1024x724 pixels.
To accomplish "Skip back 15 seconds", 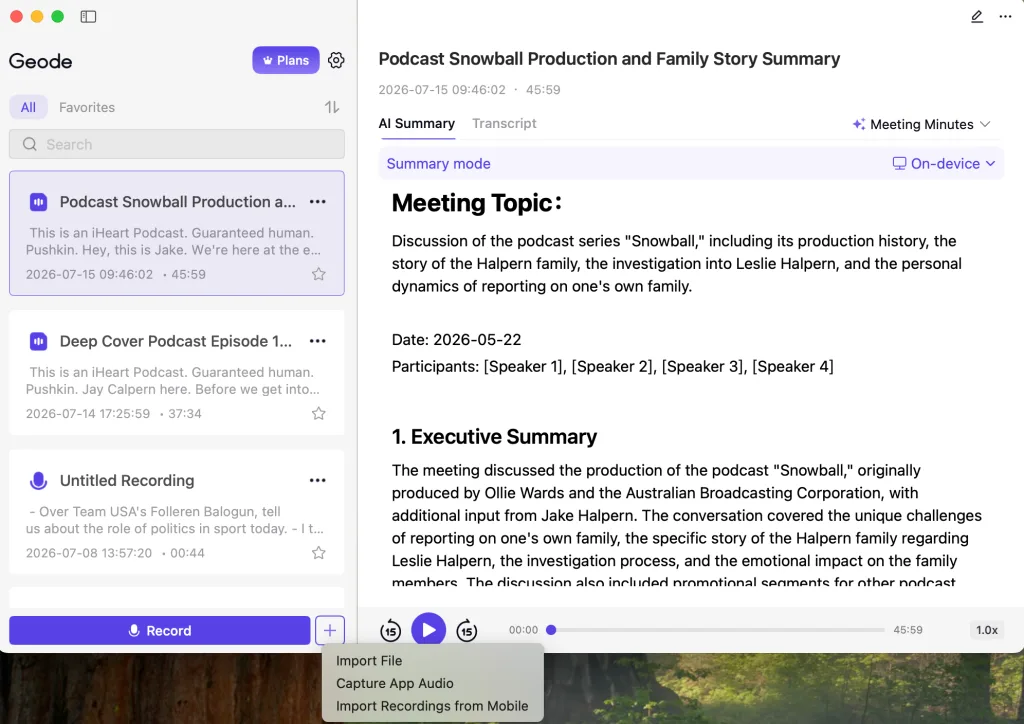I will click(391, 630).
